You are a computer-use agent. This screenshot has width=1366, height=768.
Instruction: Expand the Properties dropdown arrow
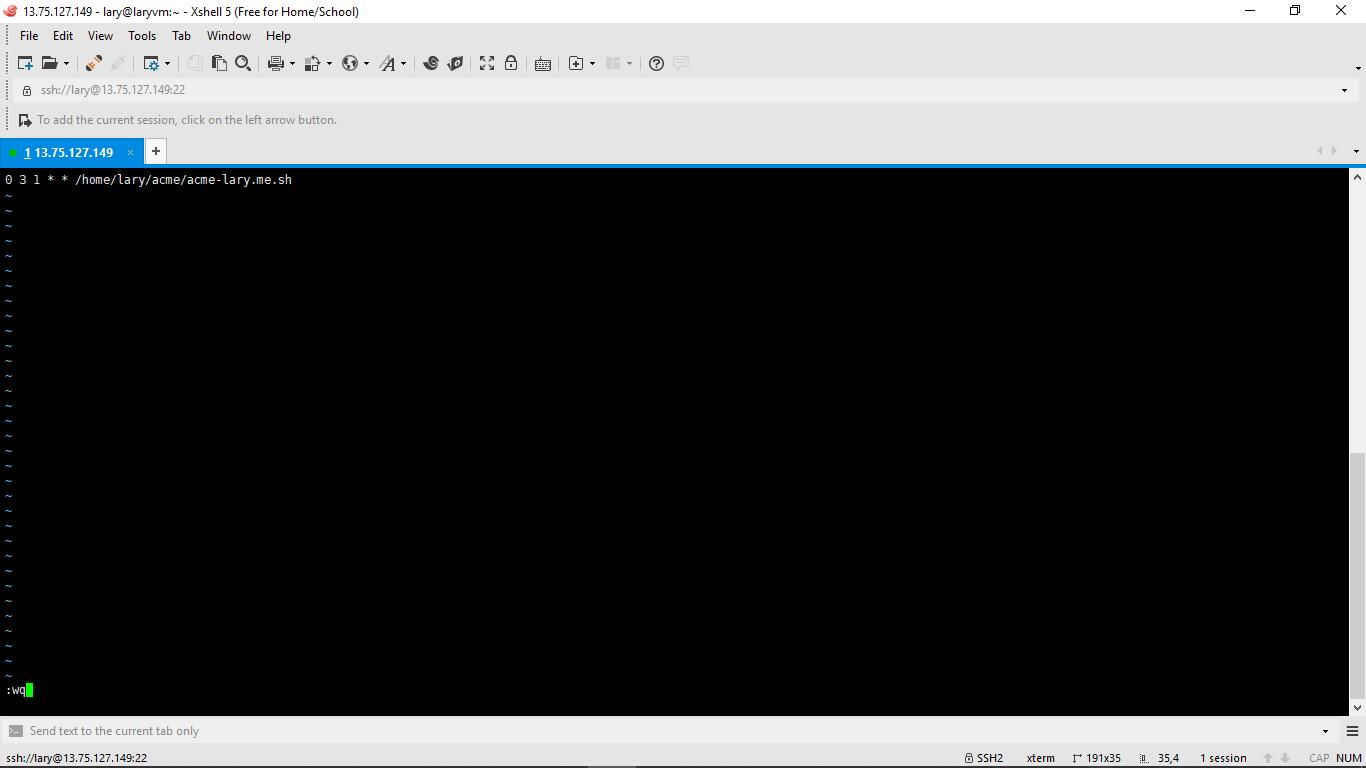[167, 63]
